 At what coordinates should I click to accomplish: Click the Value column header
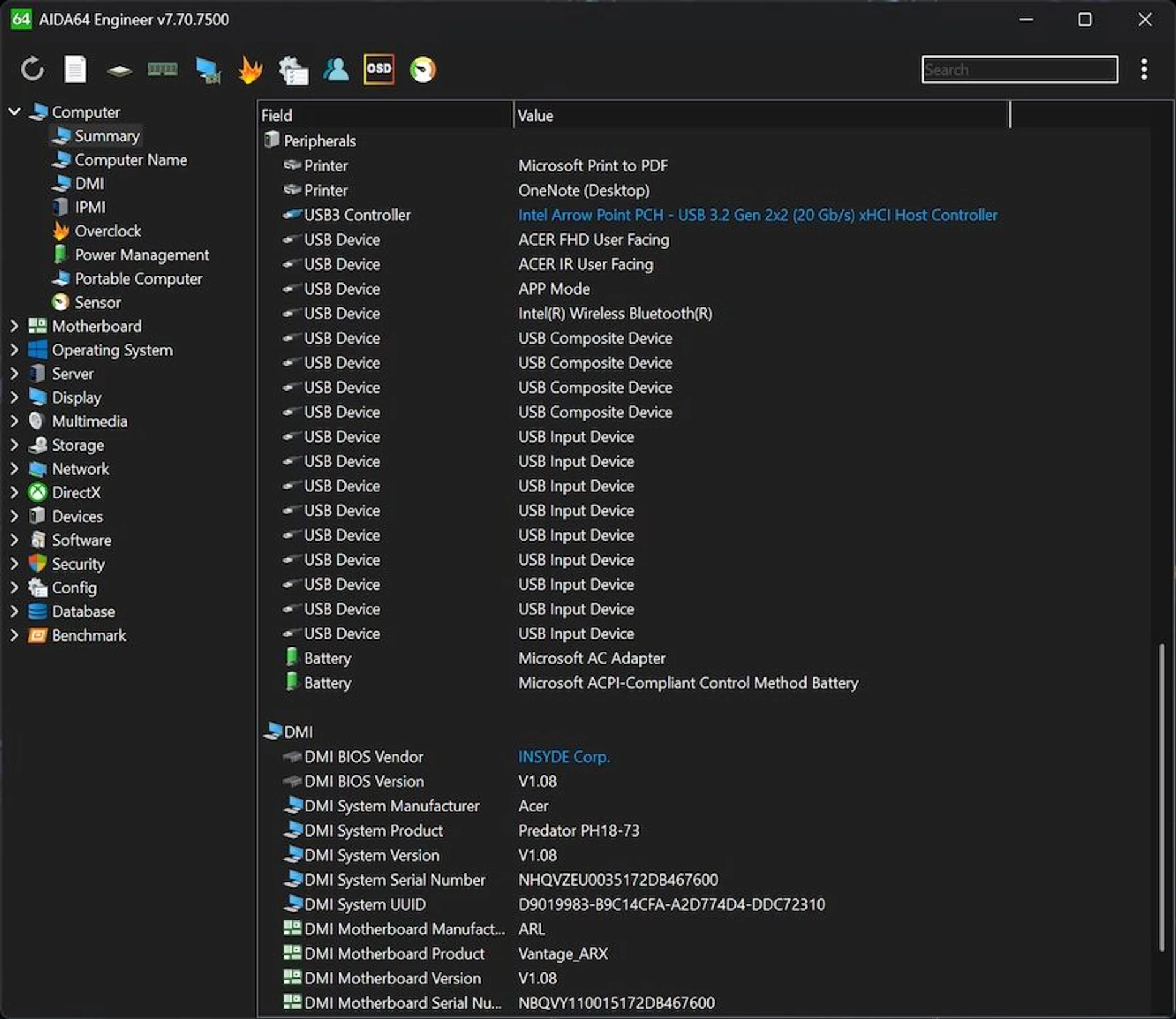click(x=761, y=115)
